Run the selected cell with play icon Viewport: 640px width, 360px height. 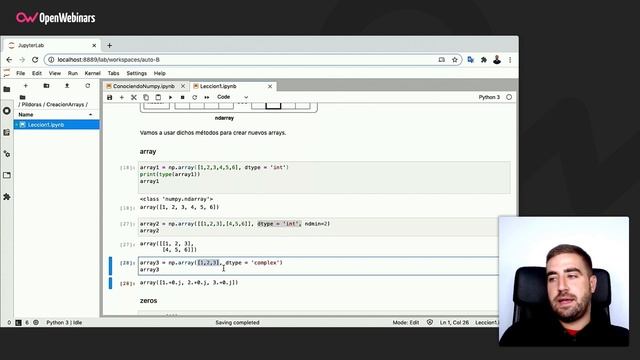(170, 97)
